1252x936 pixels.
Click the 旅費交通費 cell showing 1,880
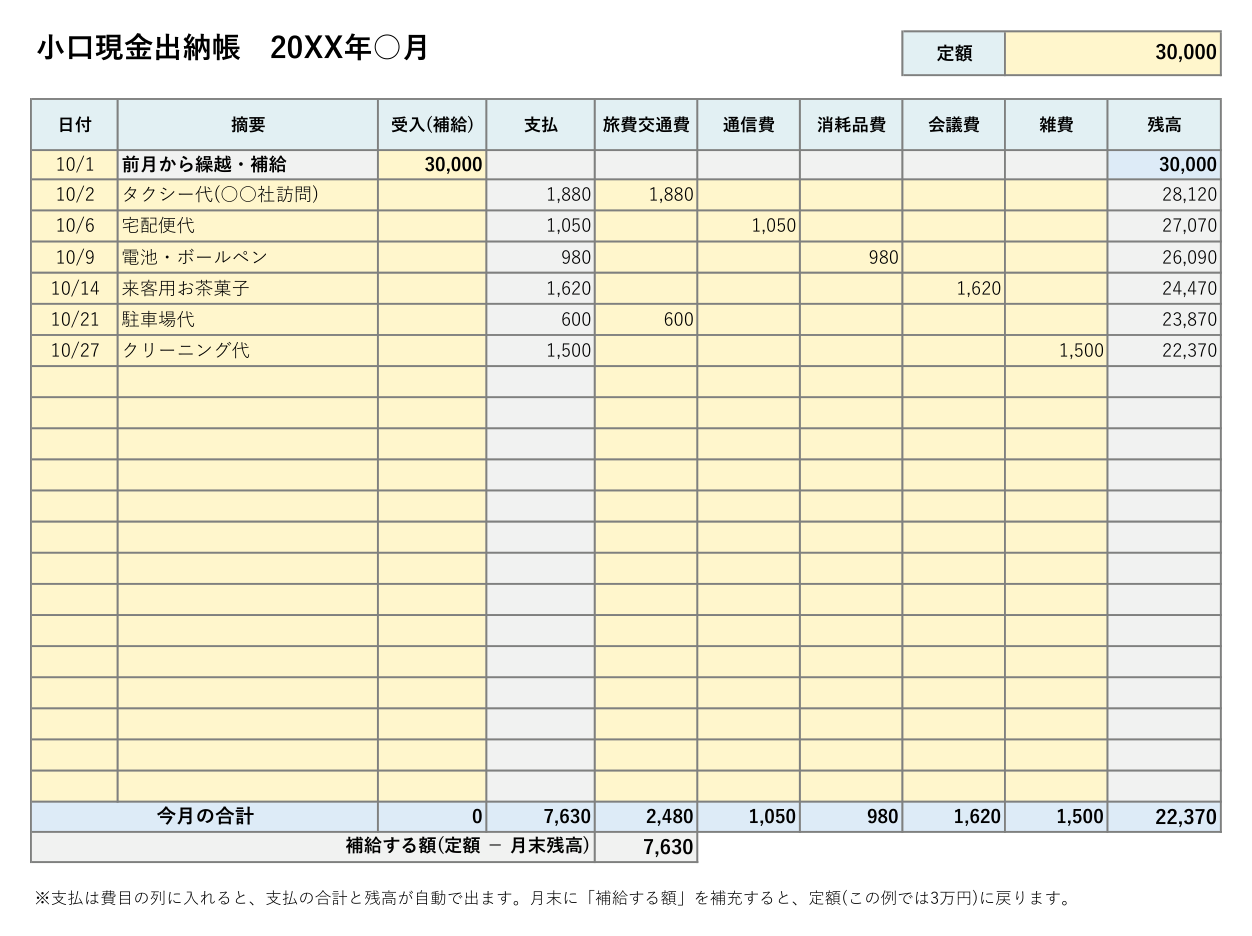tap(646, 194)
